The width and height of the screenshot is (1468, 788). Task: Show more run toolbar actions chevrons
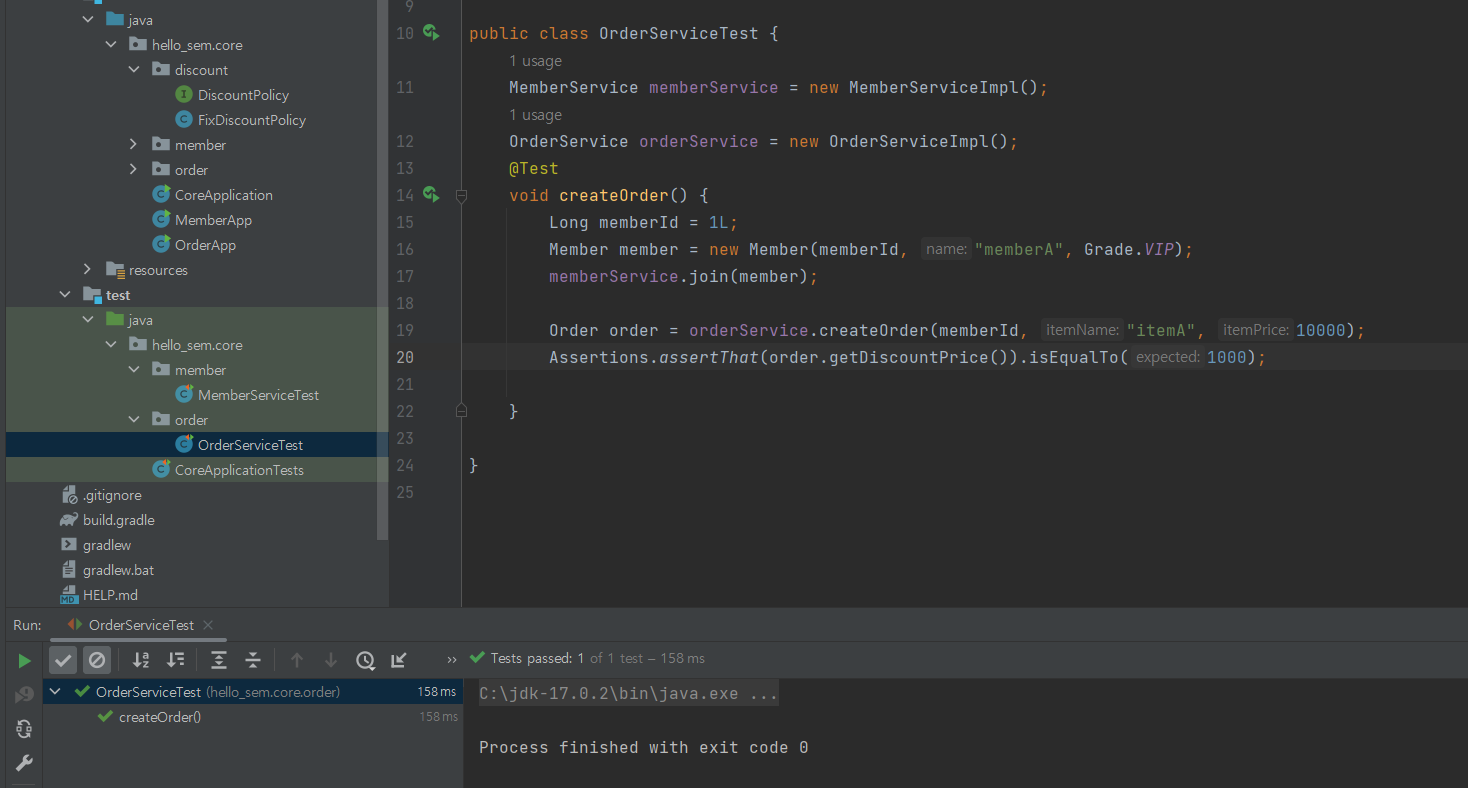452,660
